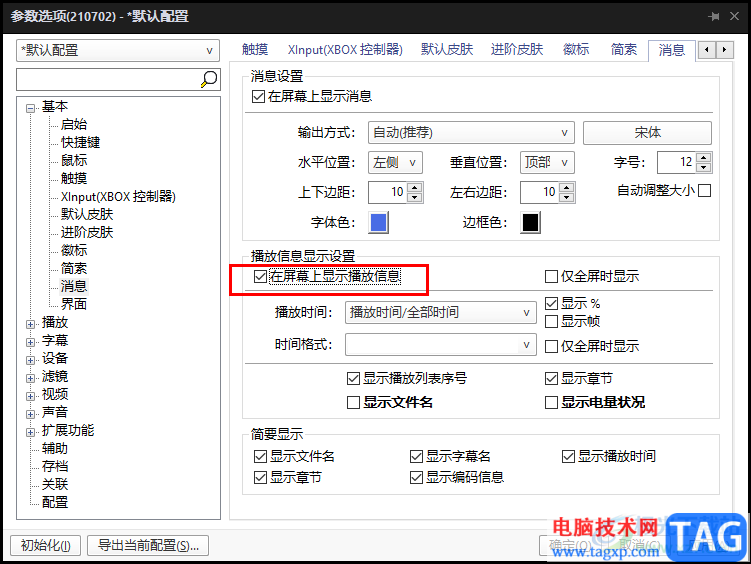Open the *默认配置 profile dropdown

118,50
